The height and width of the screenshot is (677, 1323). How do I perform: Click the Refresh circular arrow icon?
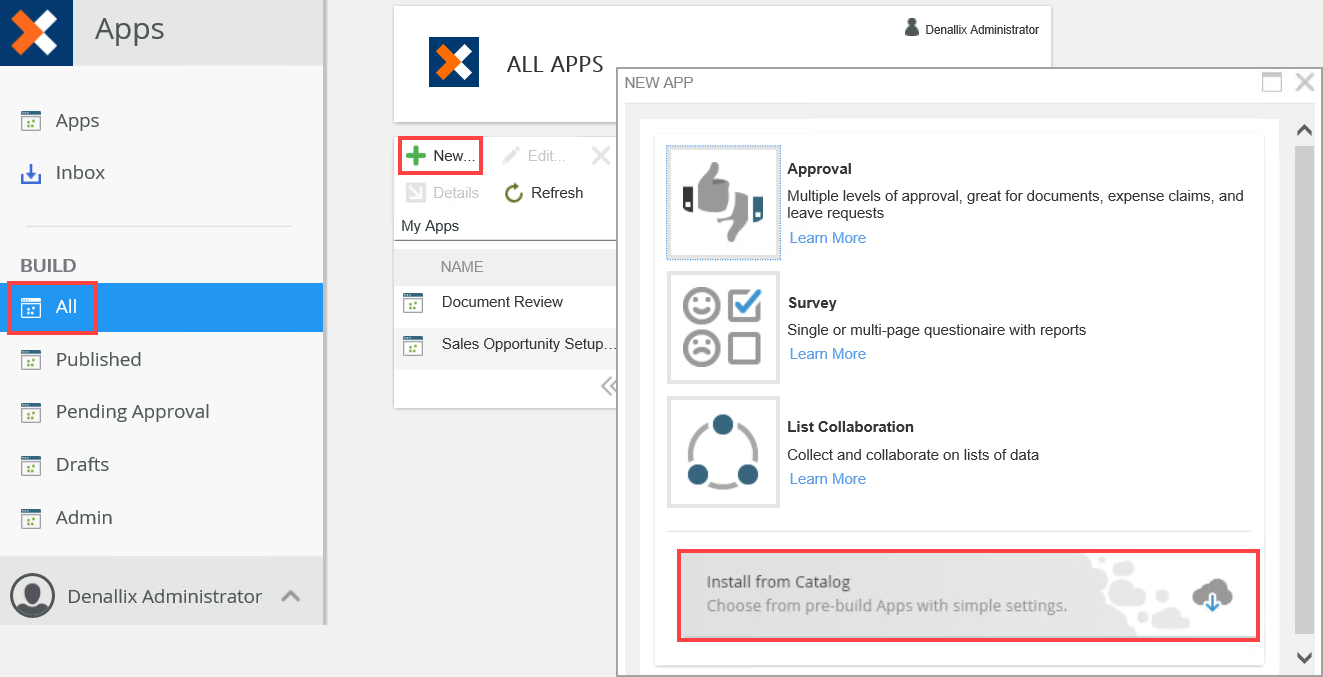(514, 193)
